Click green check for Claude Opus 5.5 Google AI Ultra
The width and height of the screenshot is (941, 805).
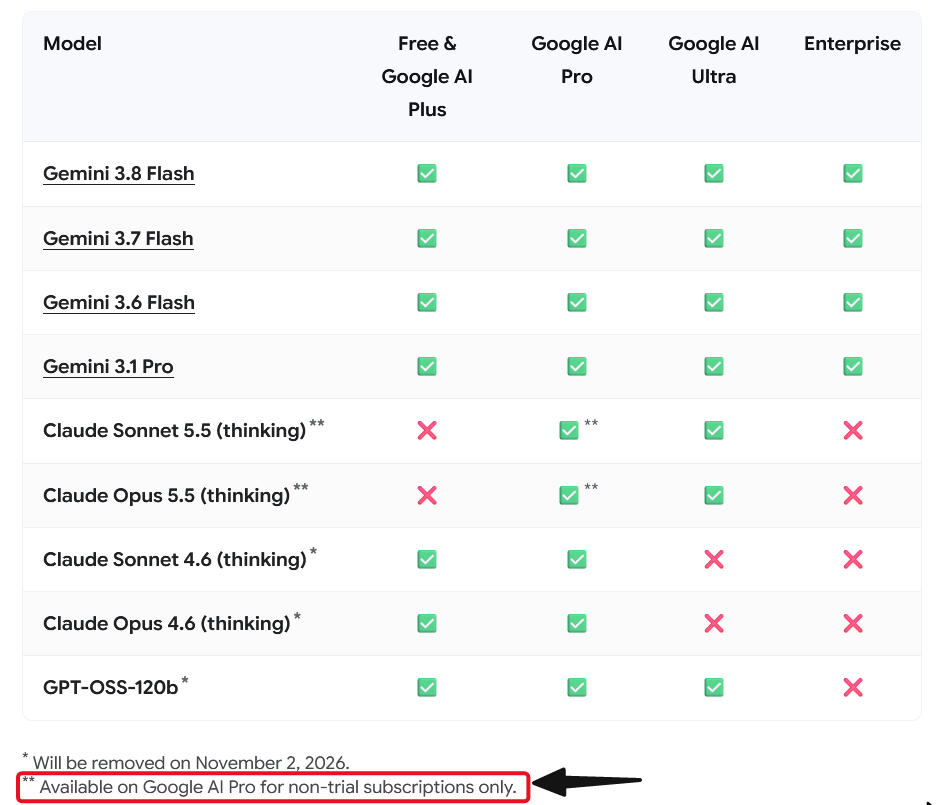pyautogui.click(x=714, y=495)
